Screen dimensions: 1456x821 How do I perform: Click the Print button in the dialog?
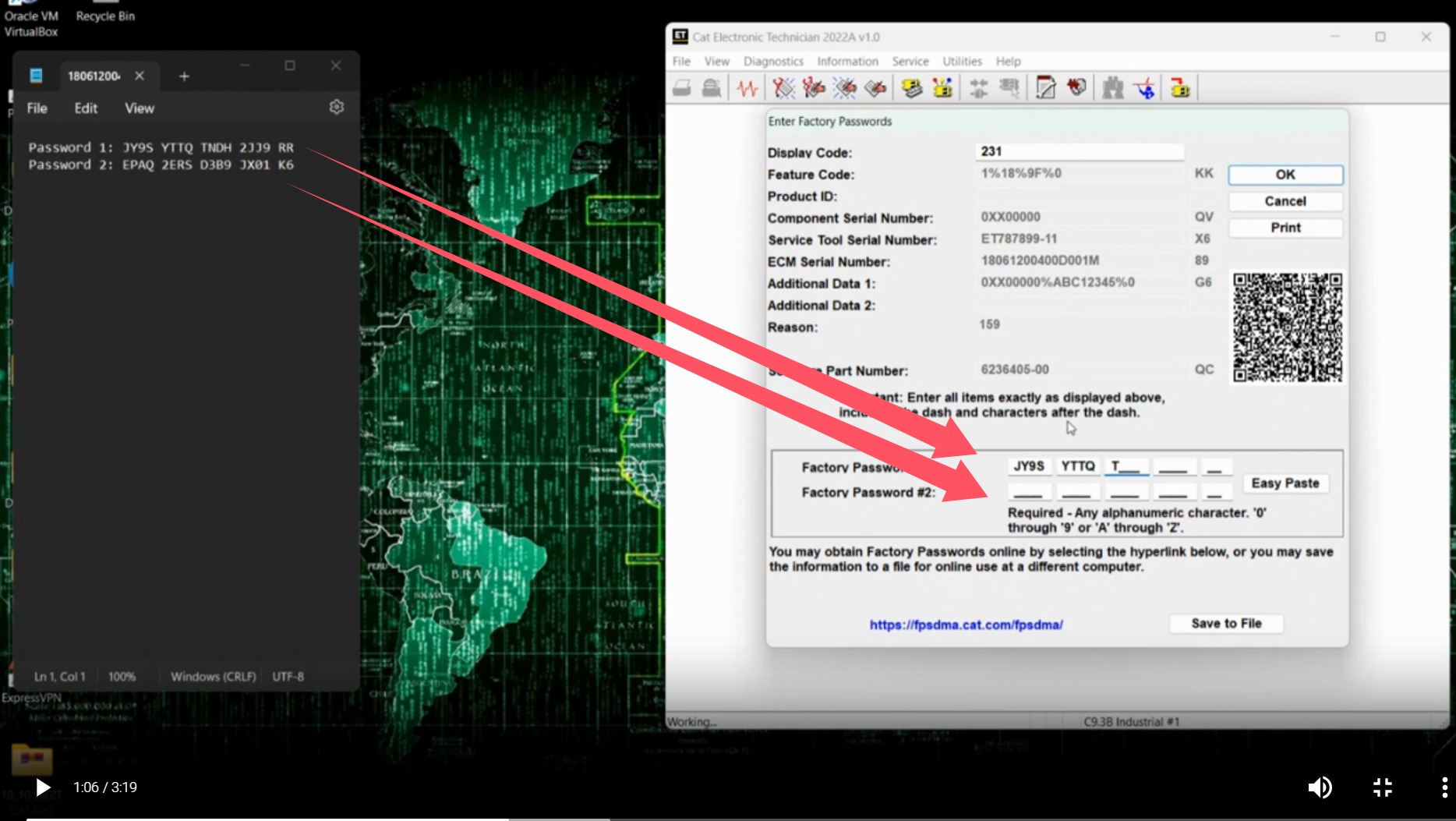point(1285,228)
